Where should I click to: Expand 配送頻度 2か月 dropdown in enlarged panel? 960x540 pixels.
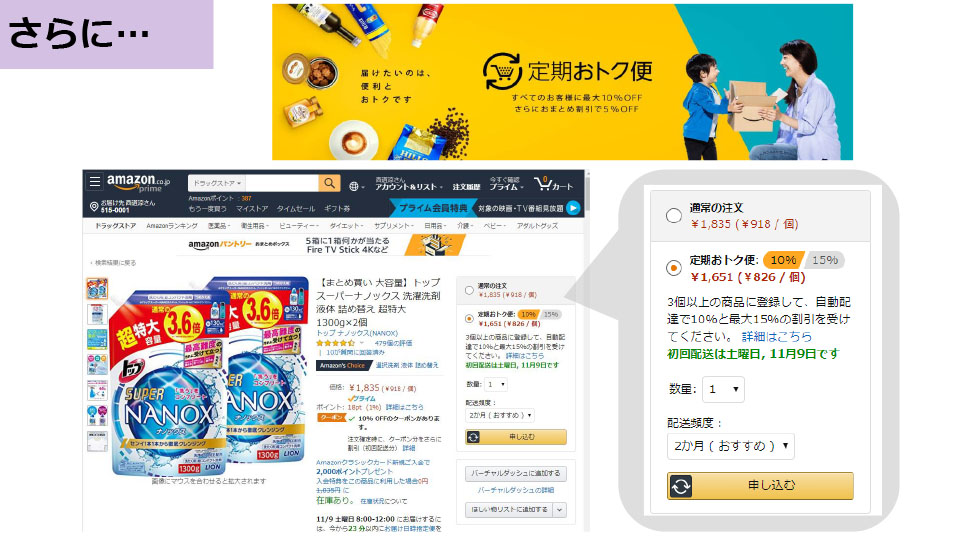pyautogui.click(x=730, y=446)
